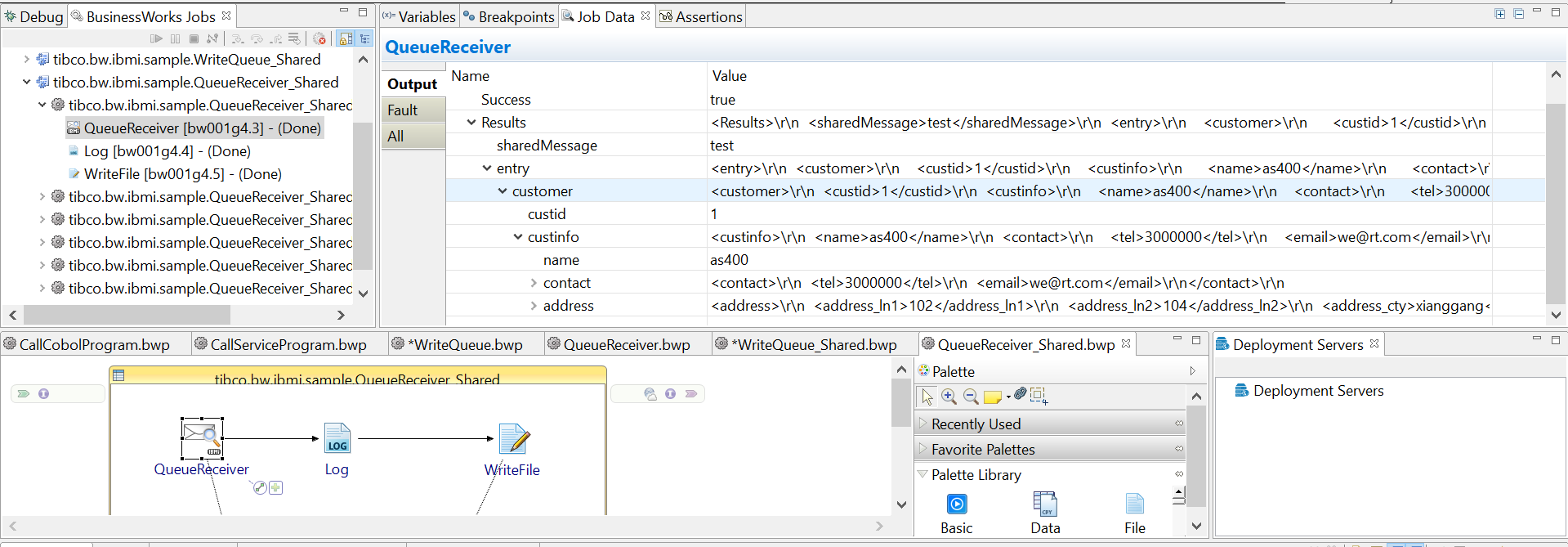Collapse the customer node in Job Data
The height and width of the screenshot is (547, 1568).
(x=503, y=191)
